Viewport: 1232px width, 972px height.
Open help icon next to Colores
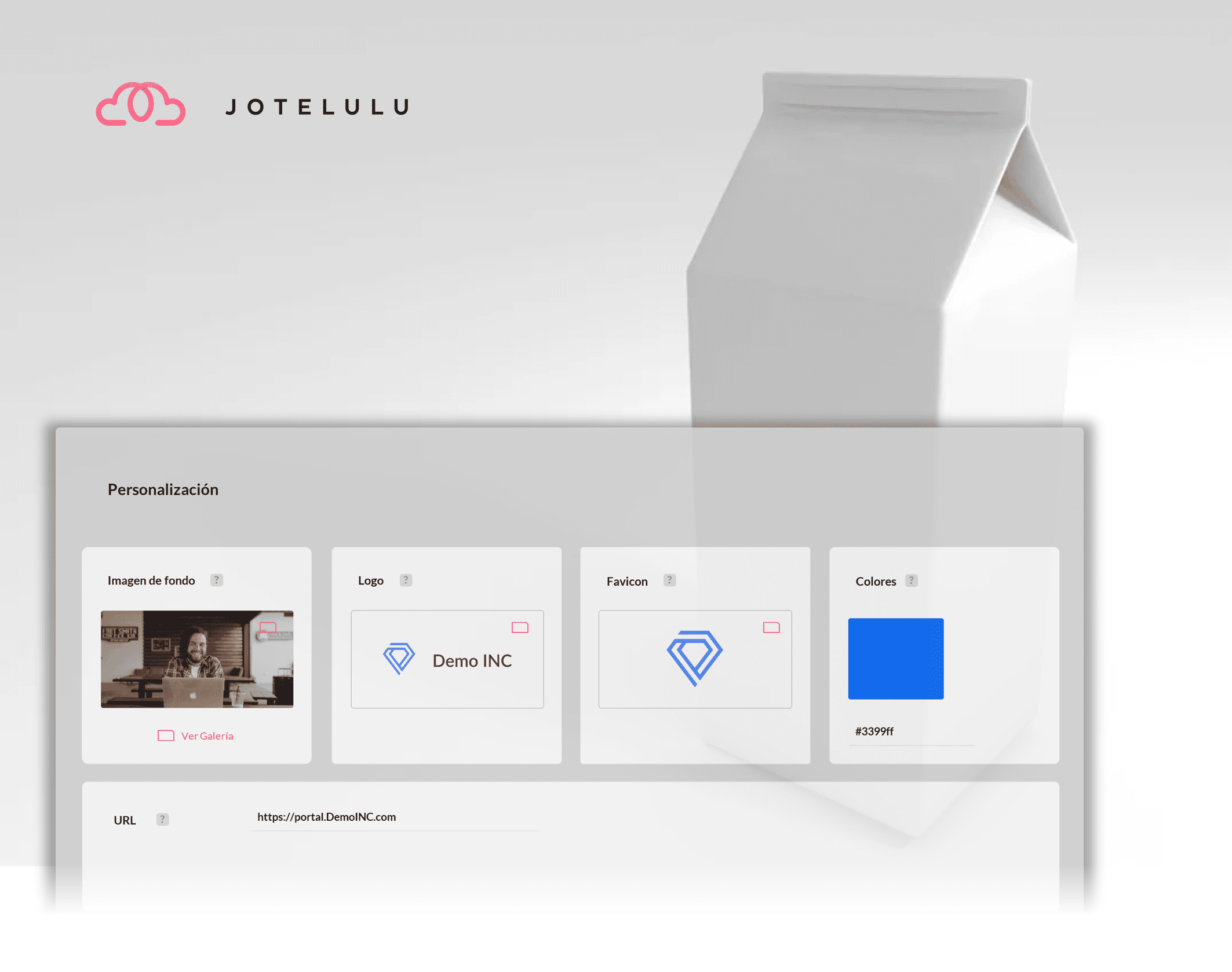coord(912,580)
